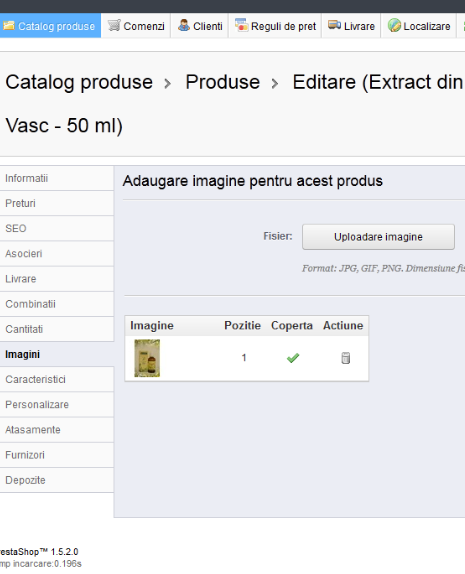Click the Uploadare imagine button
This screenshot has height=574, width=465.
tap(378, 237)
